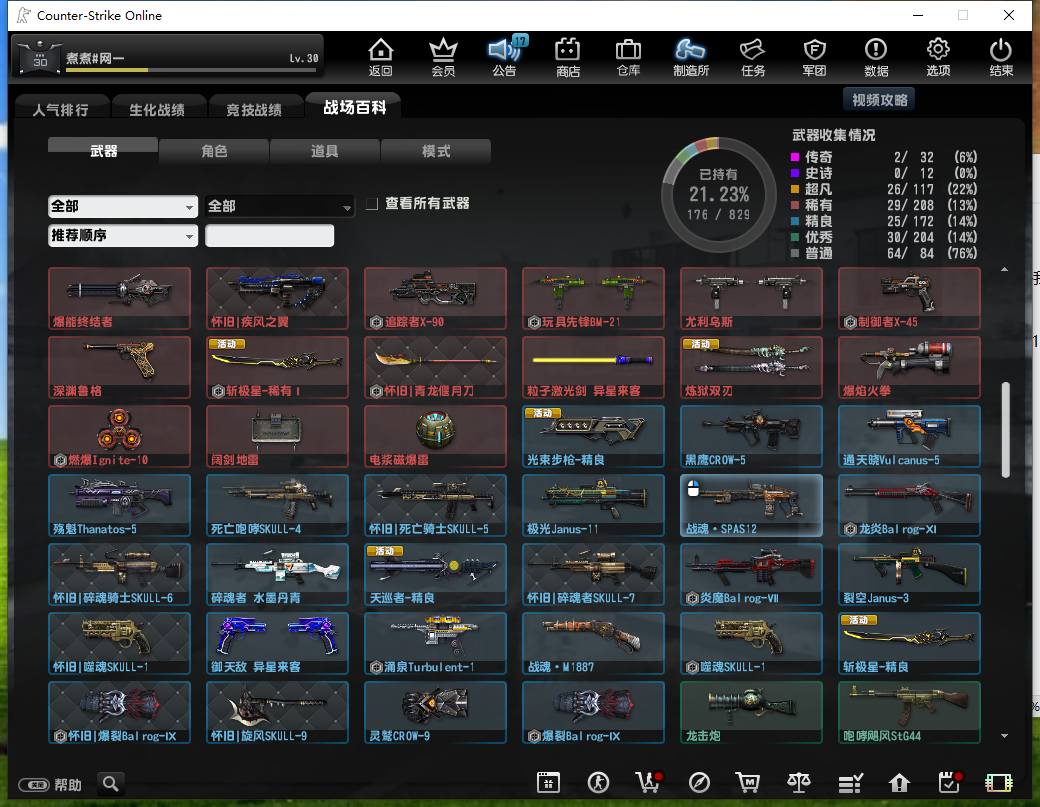Click the 返回 home icon
Image resolution: width=1040 pixels, height=807 pixels.
point(381,57)
